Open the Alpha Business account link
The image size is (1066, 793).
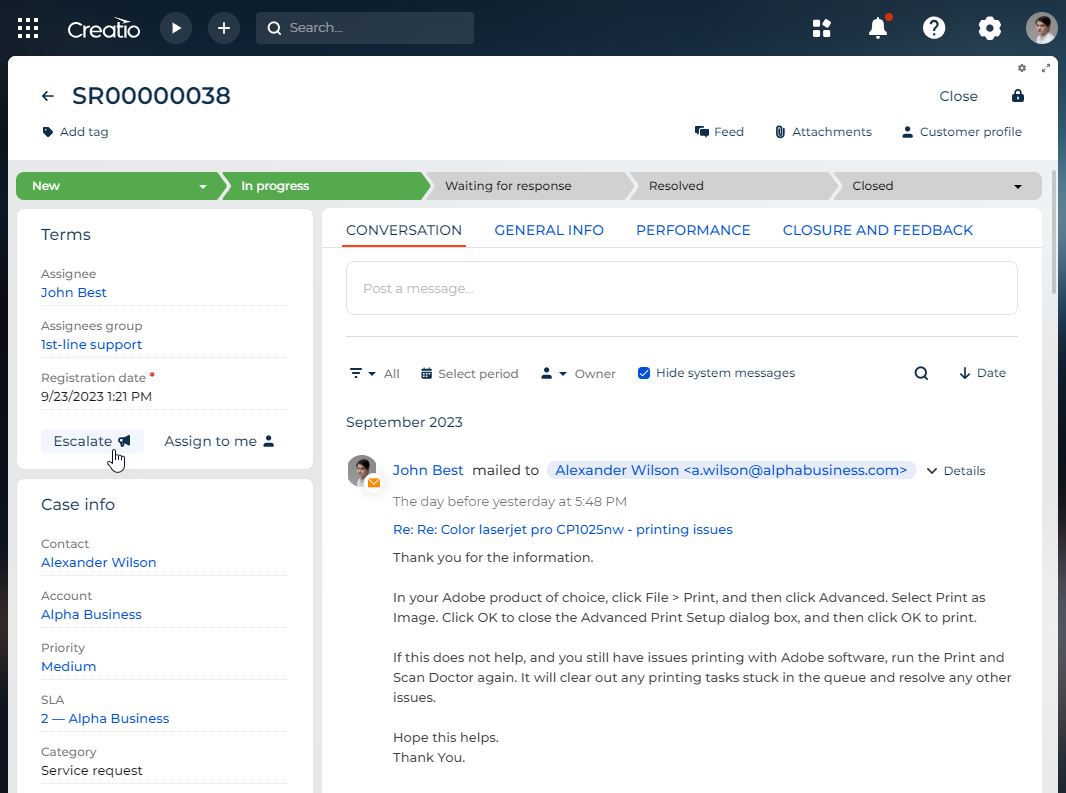pyautogui.click(x=91, y=615)
